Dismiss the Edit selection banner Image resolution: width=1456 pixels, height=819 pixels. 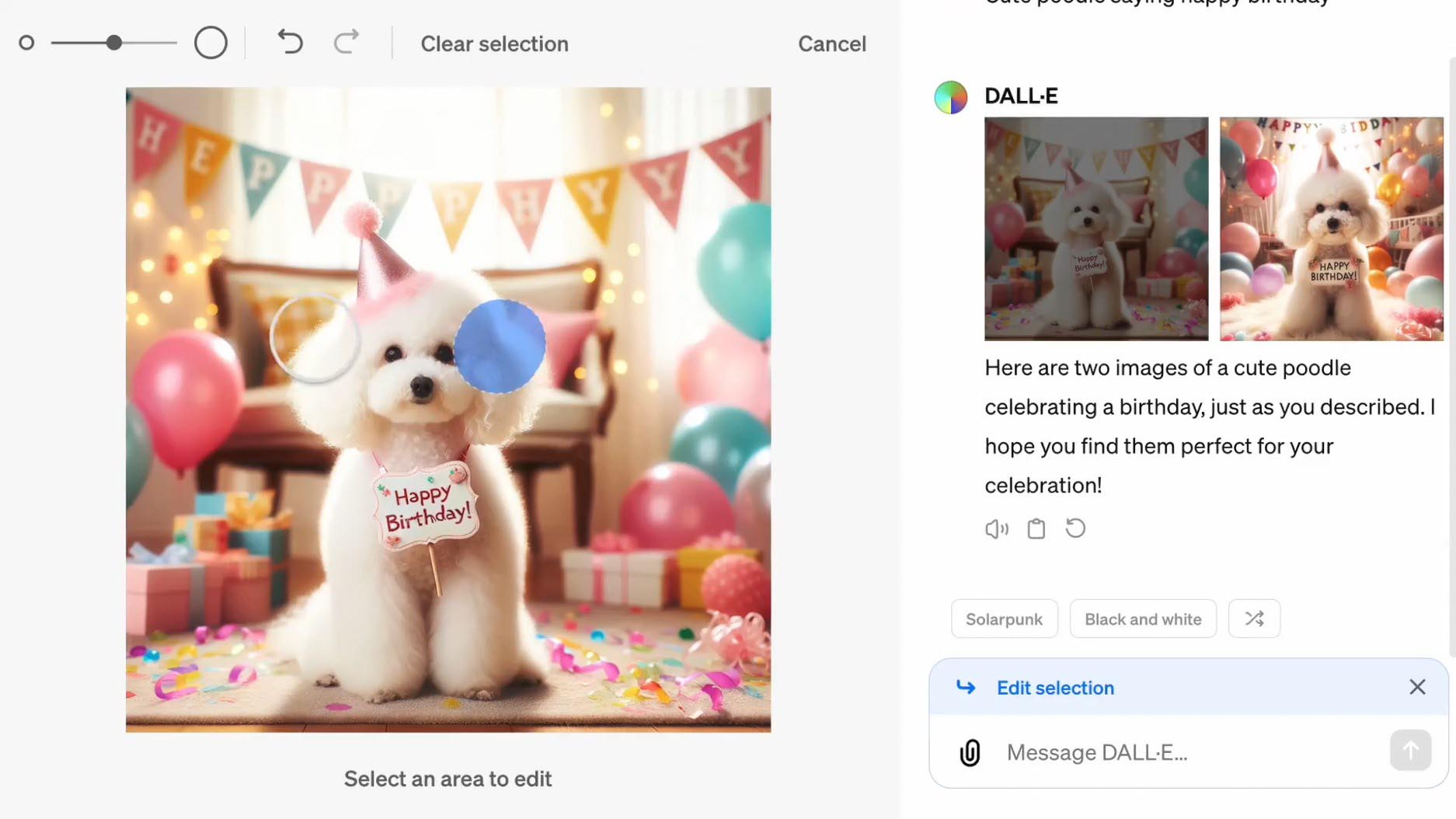click(1416, 687)
